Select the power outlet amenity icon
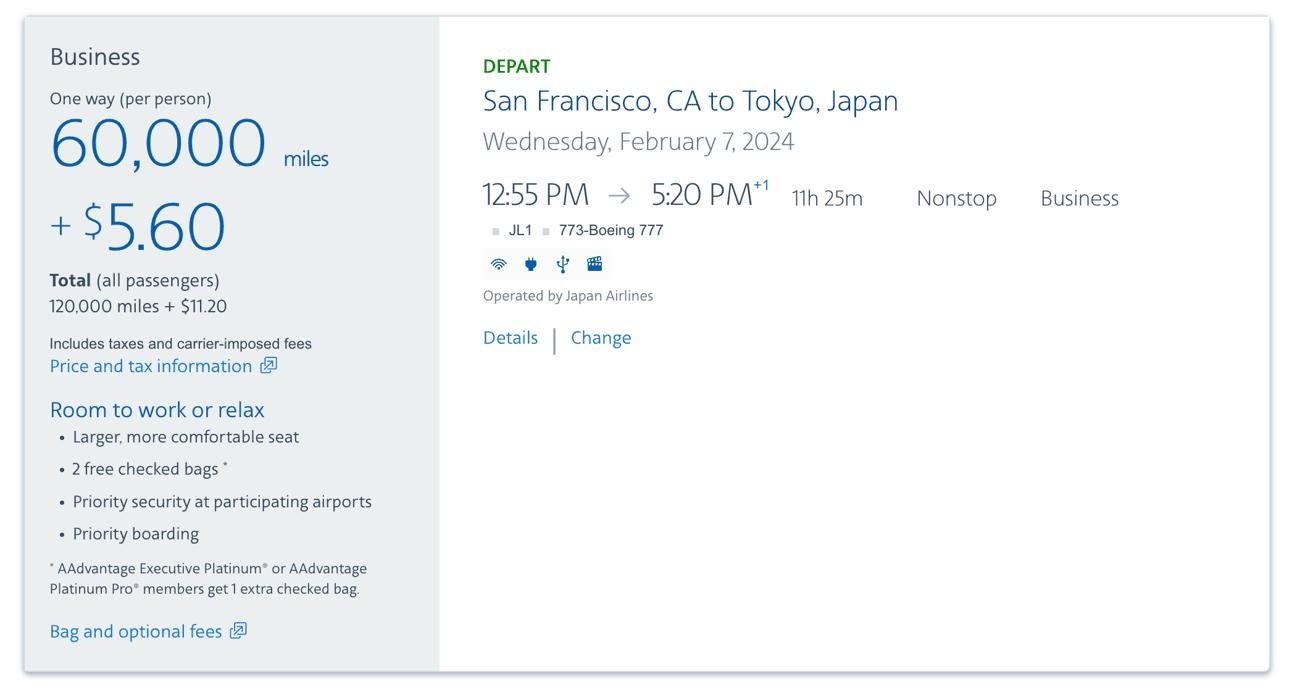This screenshot has height=690, width=1300. coord(530,263)
